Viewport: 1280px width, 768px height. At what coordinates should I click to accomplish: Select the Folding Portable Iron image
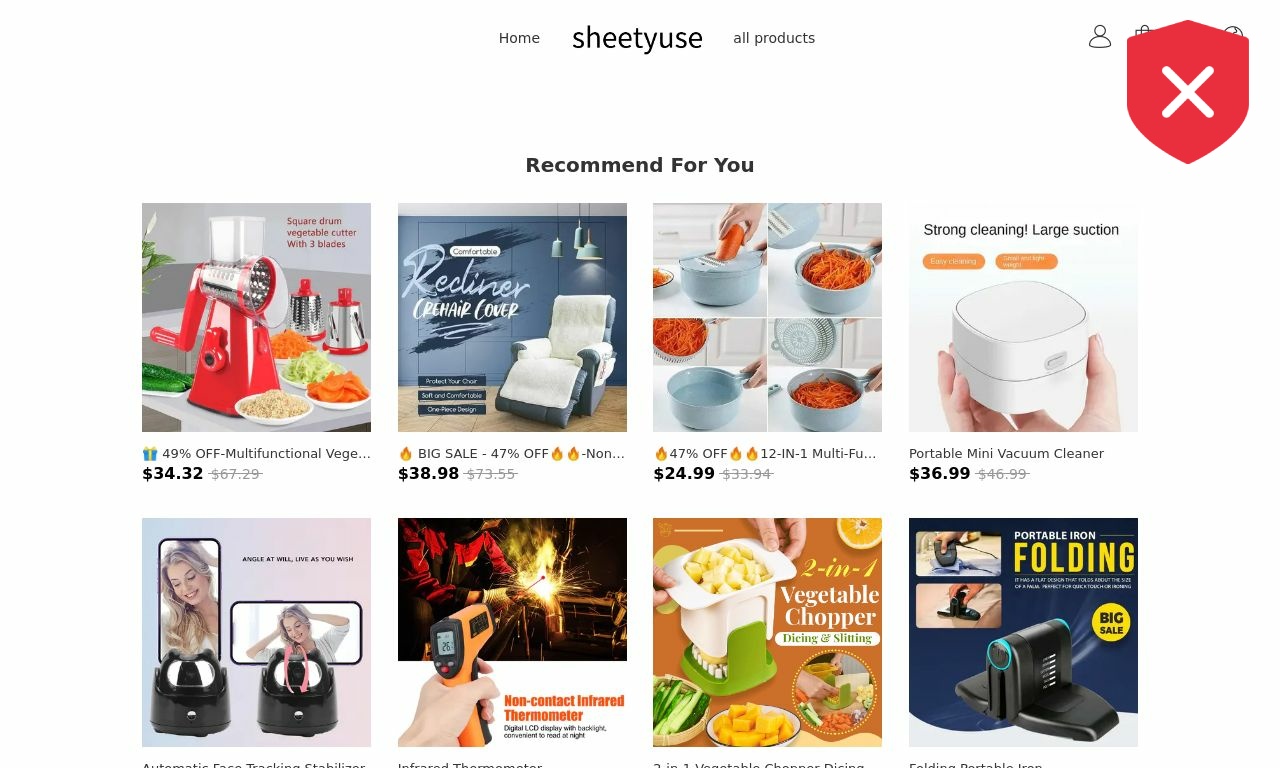(1023, 632)
